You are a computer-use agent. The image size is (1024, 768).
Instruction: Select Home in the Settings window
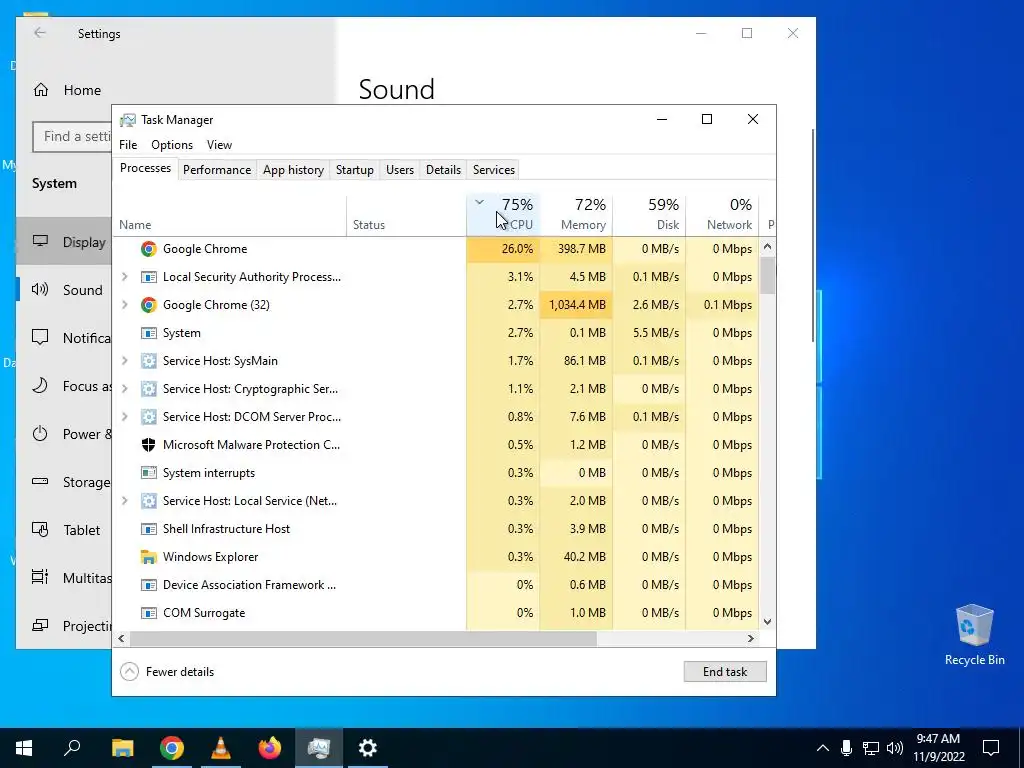[x=67, y=90]
